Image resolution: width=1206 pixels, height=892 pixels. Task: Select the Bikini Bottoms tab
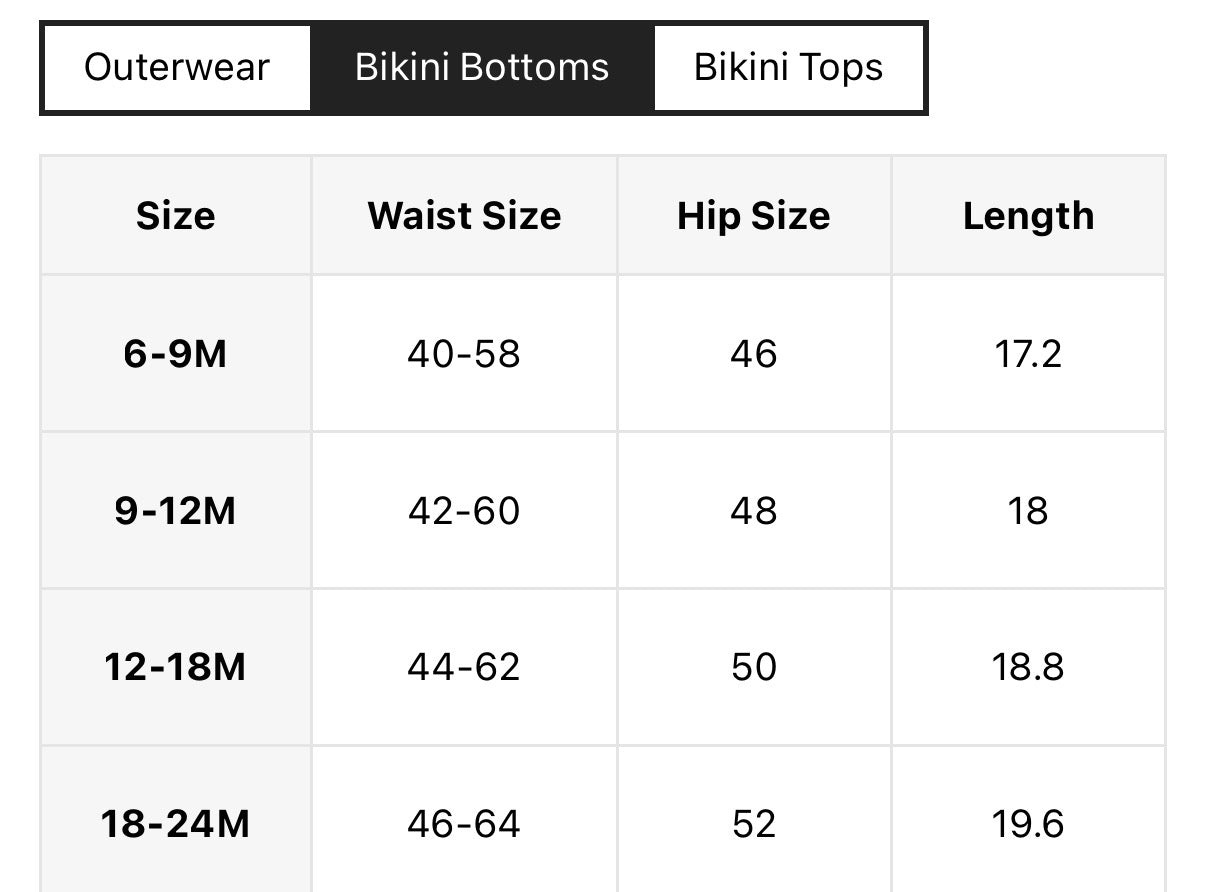pyautogui.click(x=482, y=68)
